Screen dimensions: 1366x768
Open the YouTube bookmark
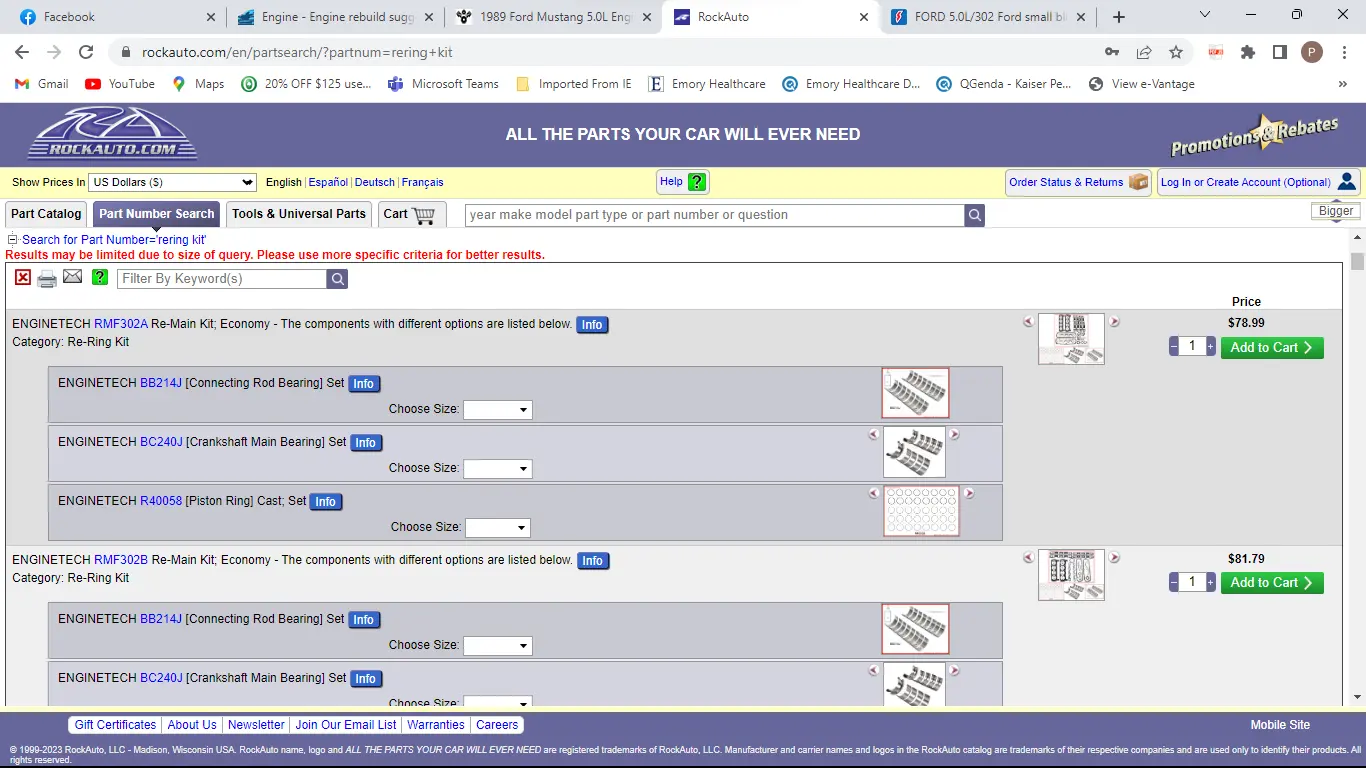120,84
